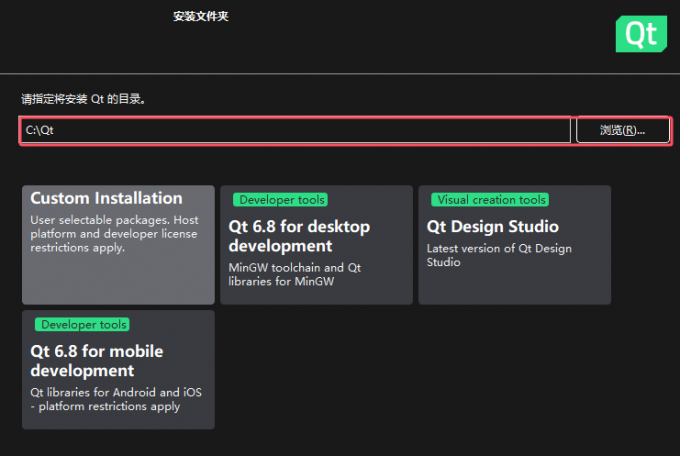Select the Qt 6.8 for mobile development title
The image size is (680, 456).
96,361
